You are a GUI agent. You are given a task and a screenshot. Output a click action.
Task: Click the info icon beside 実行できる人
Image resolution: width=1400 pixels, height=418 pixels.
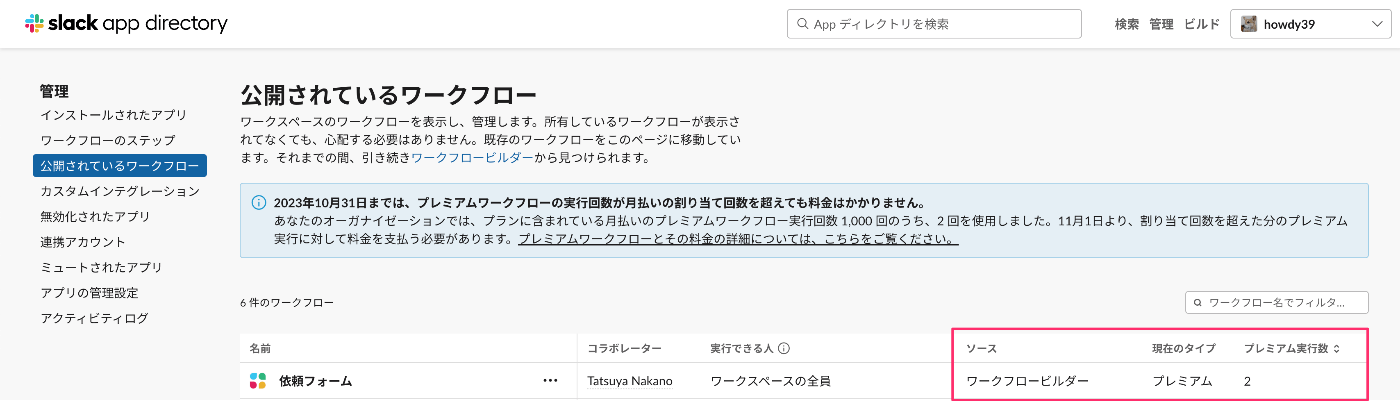coord(784,349)
